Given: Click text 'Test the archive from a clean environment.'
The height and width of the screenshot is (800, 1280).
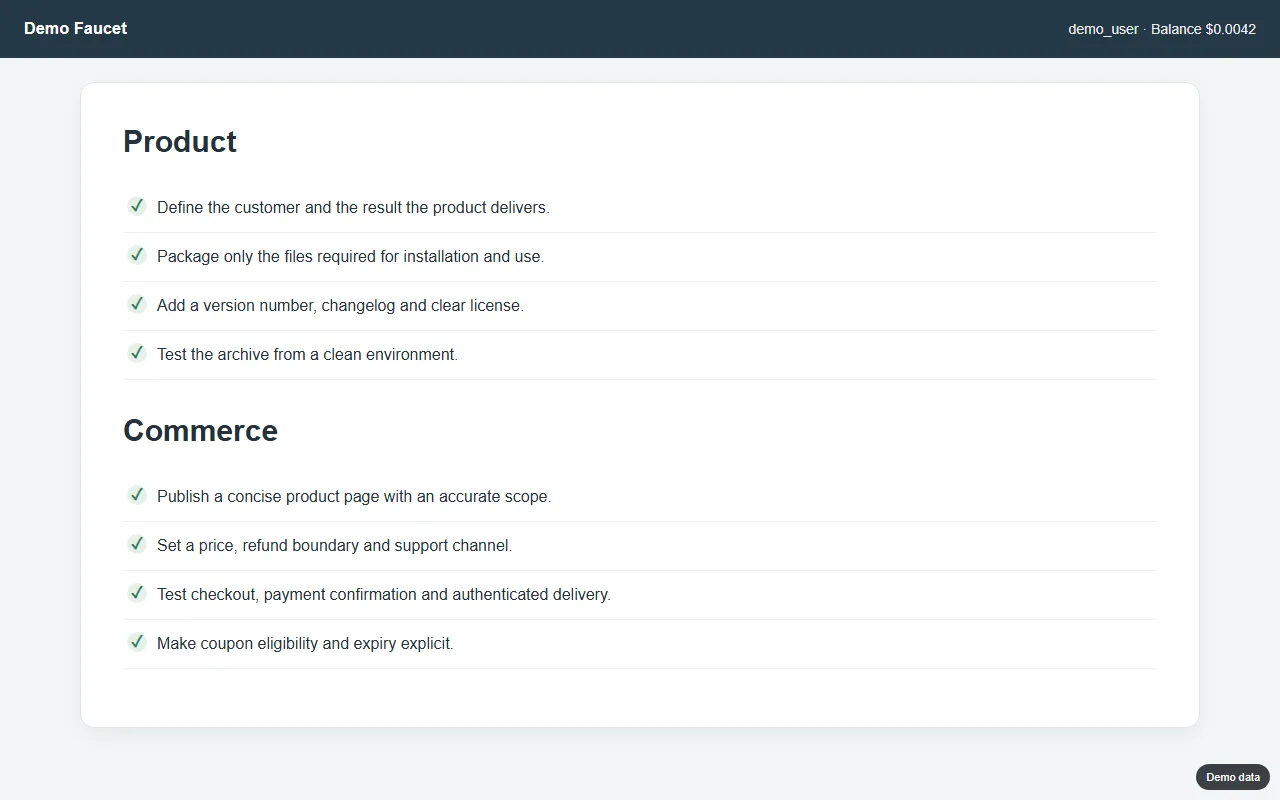Looking at the screenshot, I should (307, 355).
